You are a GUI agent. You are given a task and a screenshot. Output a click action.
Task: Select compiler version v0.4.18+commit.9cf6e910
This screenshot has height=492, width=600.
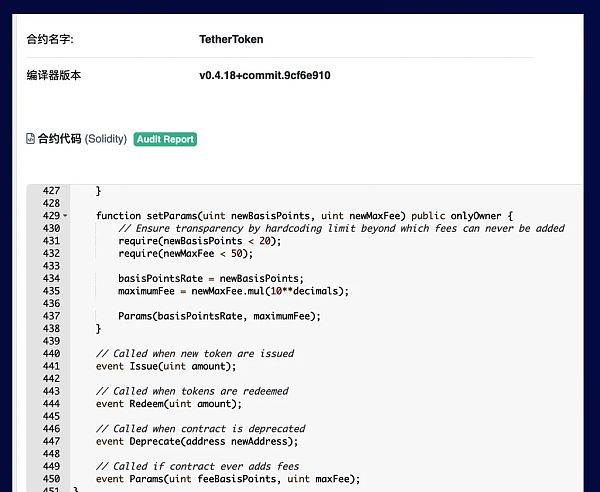tap(265, 75)
